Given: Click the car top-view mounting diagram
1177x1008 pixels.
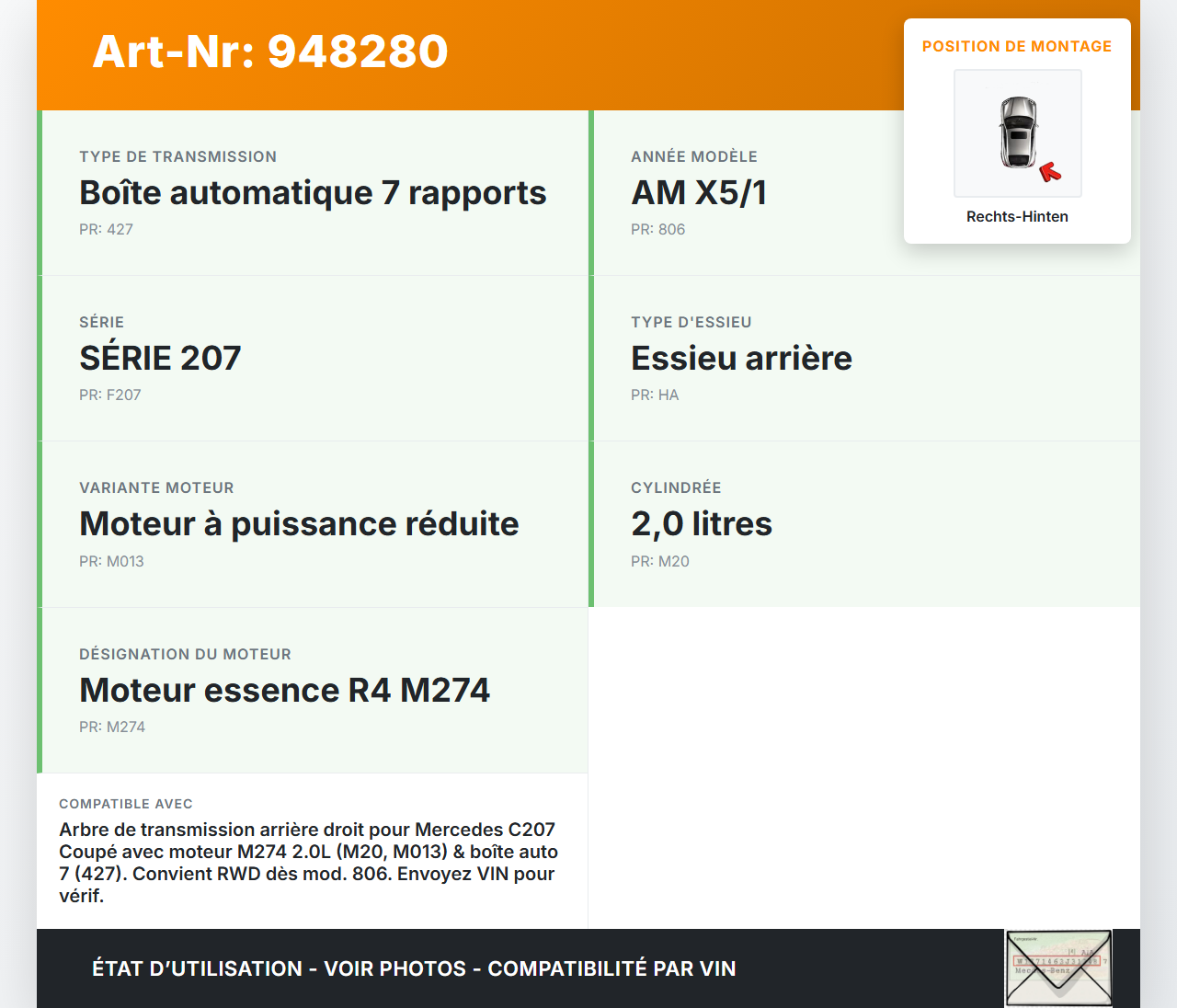Looking at the screenshot, I should 1017,132.
